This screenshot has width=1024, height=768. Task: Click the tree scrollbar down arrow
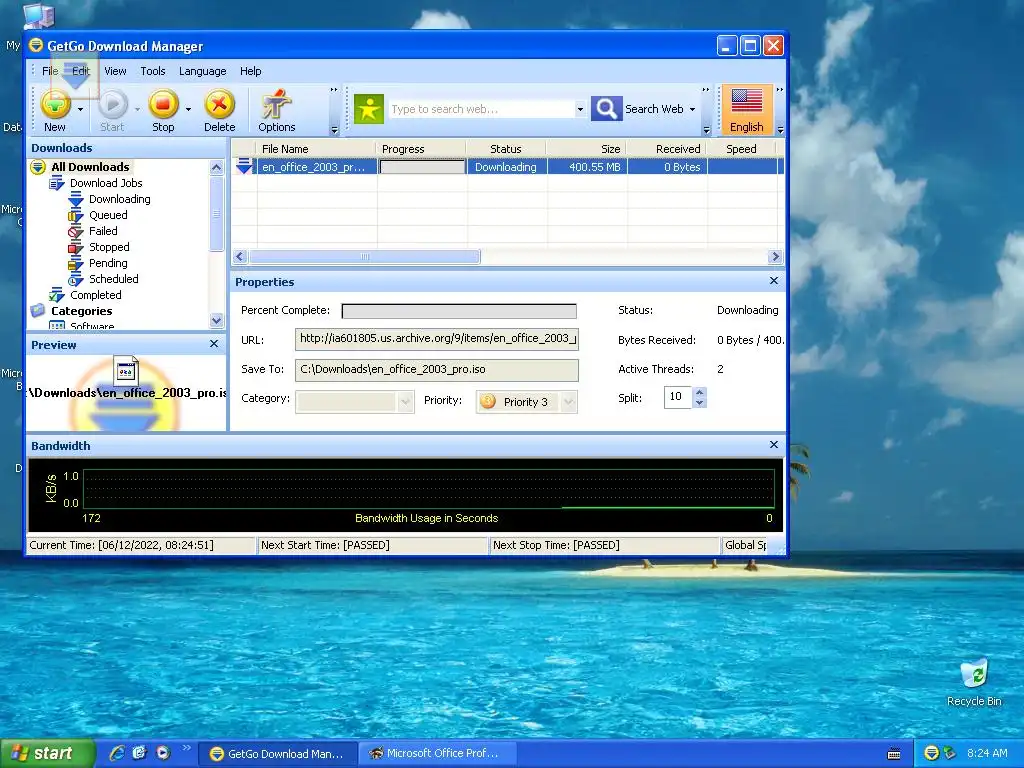click(217, 321)
